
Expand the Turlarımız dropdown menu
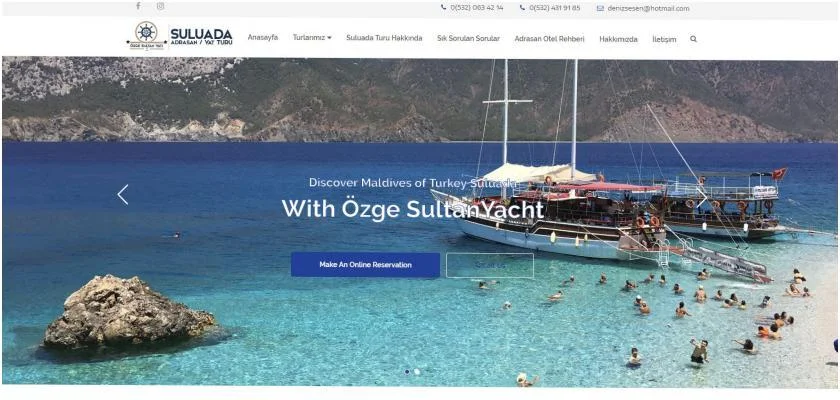tap(312, 37)
